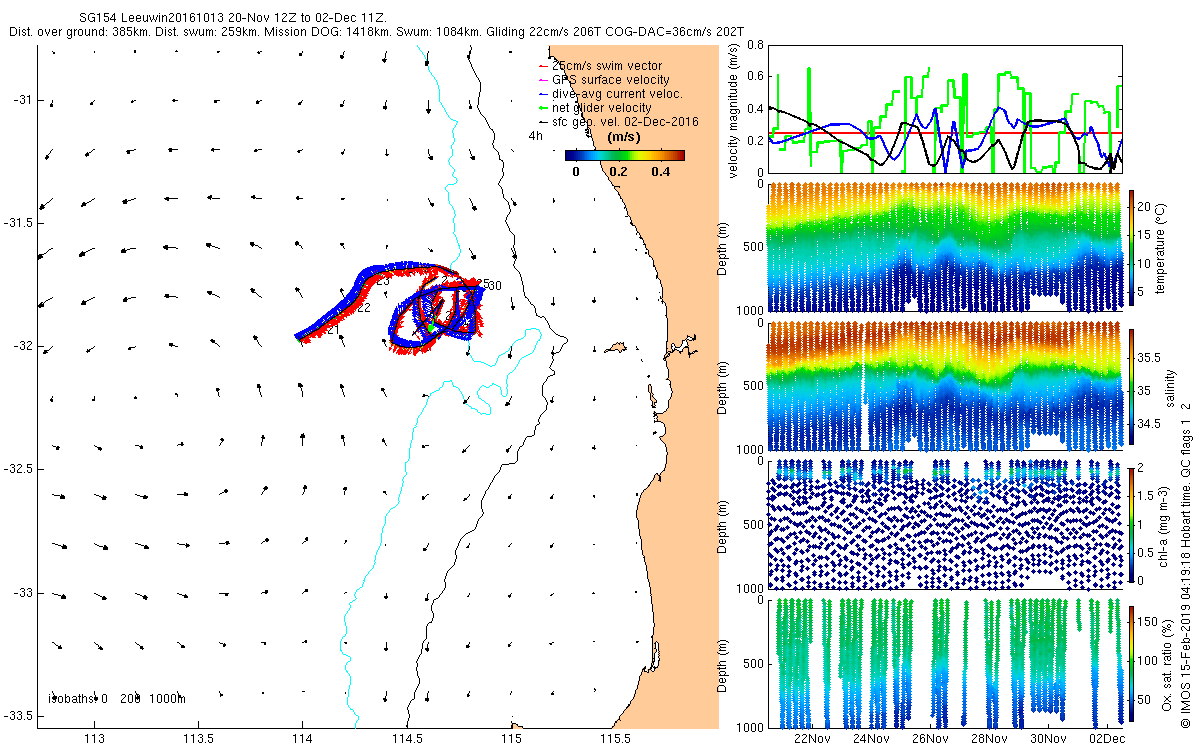This screenshot has width=1200, height=750.
Task: Select the '25cm/s swim vector' legend entry
Action: pos(600,66)
